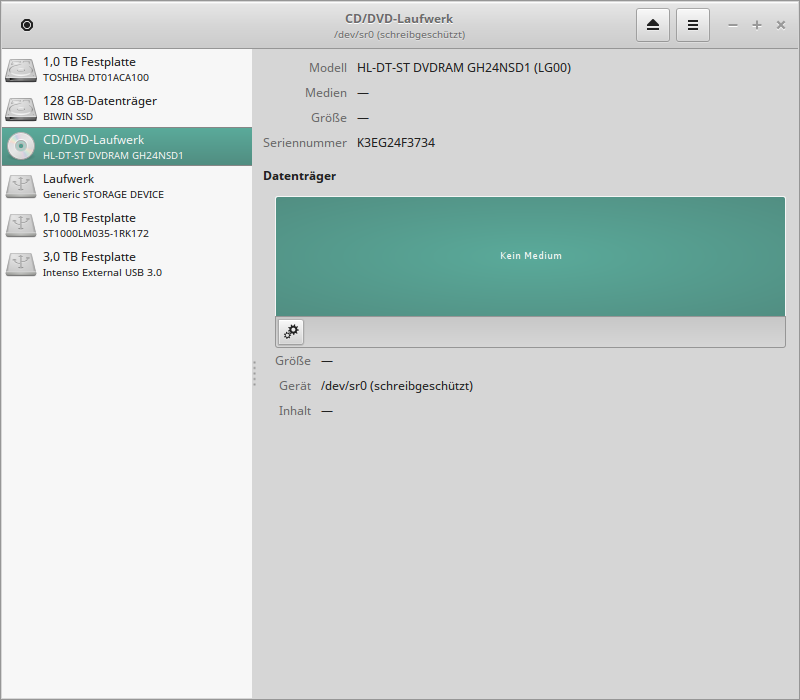Image resolution: width=800 pixels, height=700 pixels.
Task: Click the CD/DVD disc icon in sidebar
Action: (x=21, y=146)
